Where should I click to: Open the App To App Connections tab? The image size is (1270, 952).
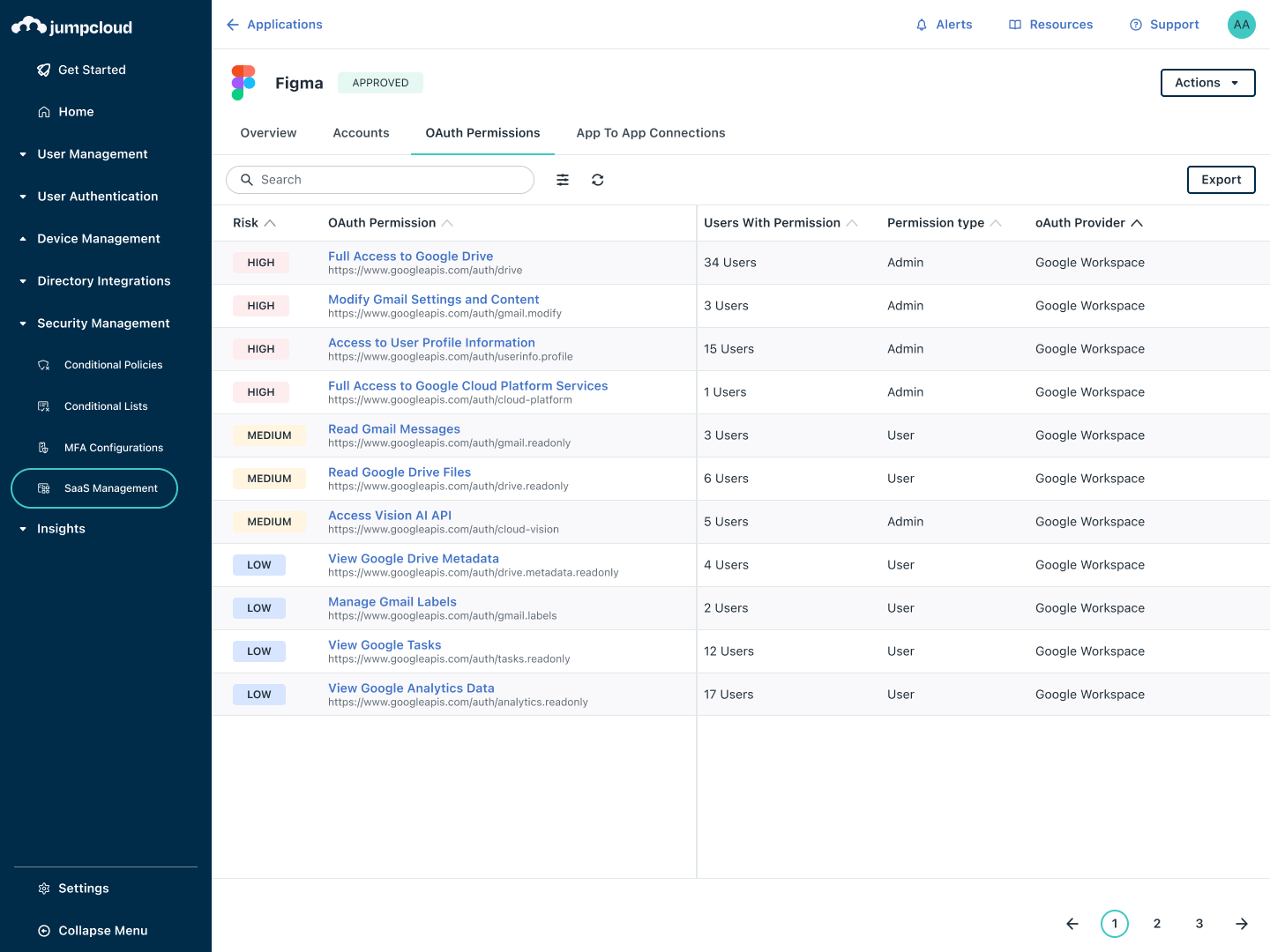650,132
